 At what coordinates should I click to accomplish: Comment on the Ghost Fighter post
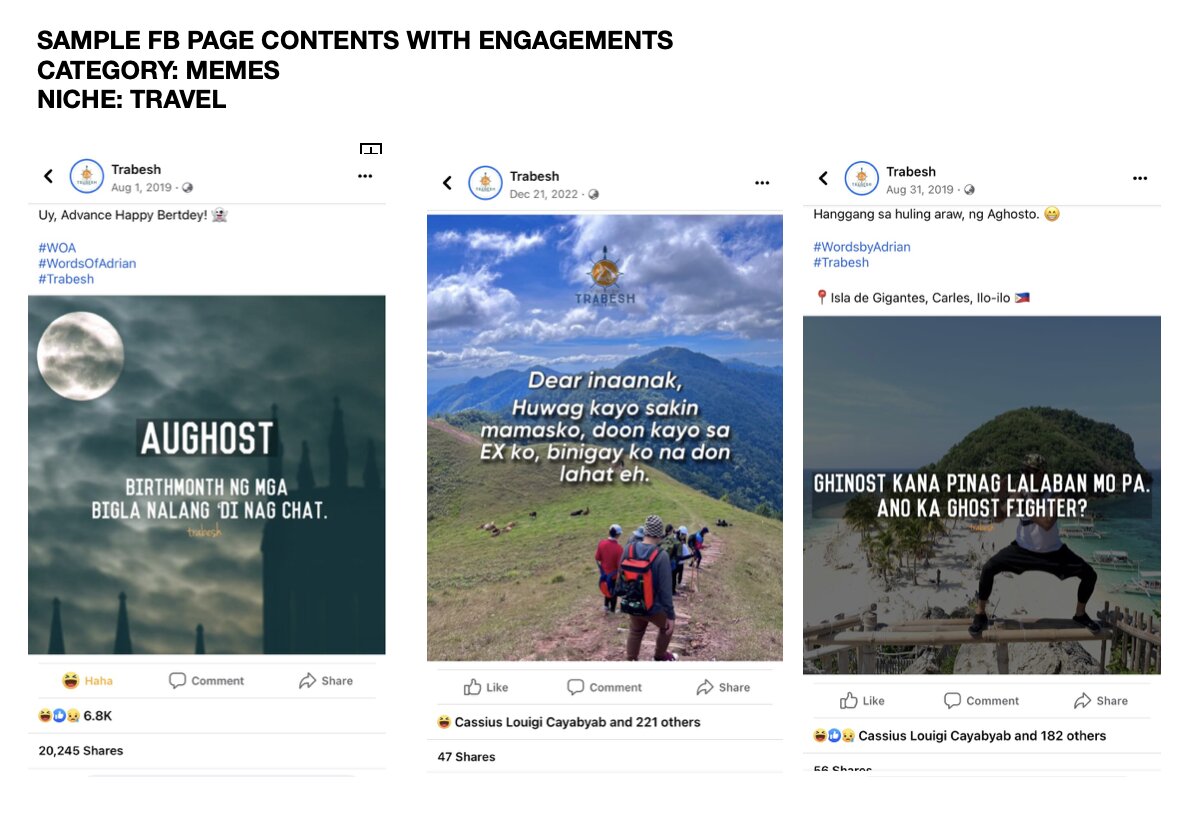pyautogui.click(x=981, y=701)
